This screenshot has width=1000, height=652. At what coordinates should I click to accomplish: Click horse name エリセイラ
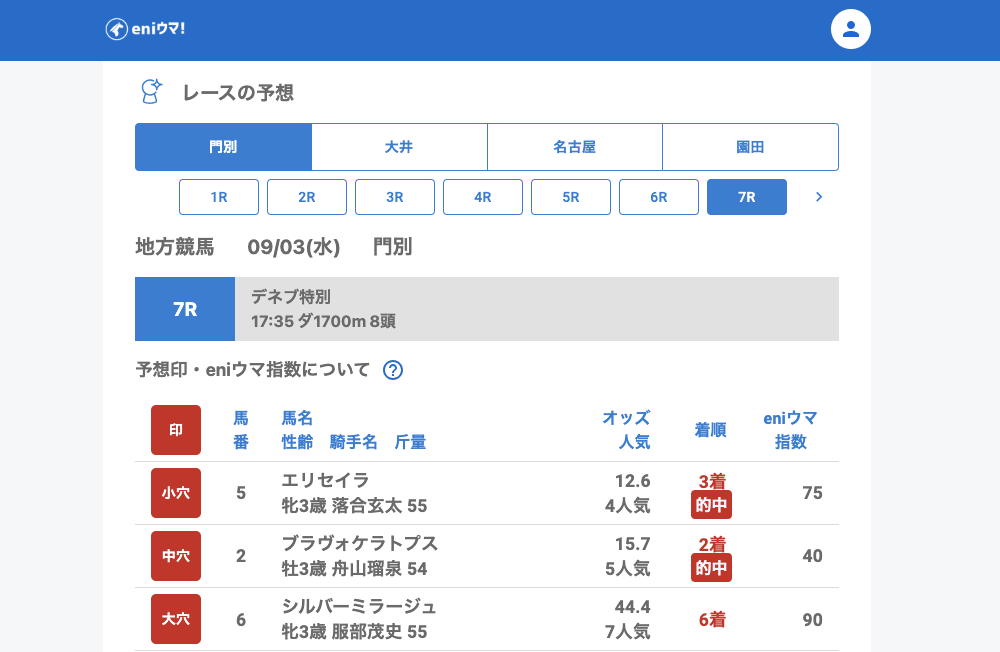326,480
